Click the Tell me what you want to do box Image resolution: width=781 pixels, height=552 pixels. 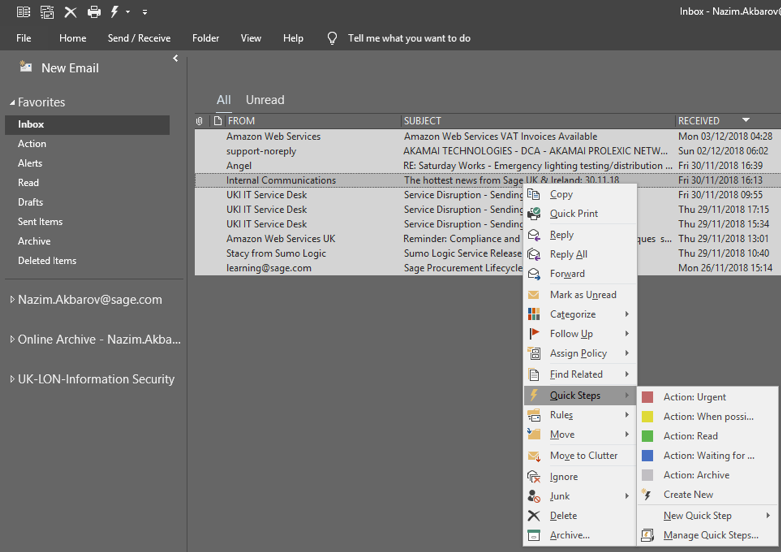click(409, 38)
